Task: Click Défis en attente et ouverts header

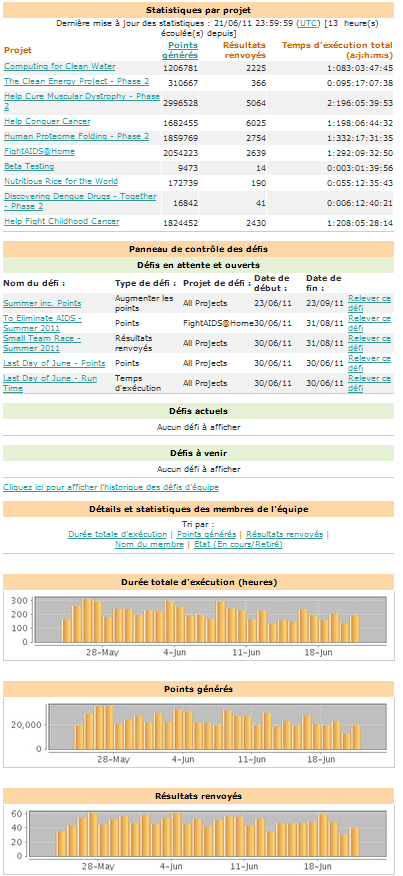Action: click(198, 264)
